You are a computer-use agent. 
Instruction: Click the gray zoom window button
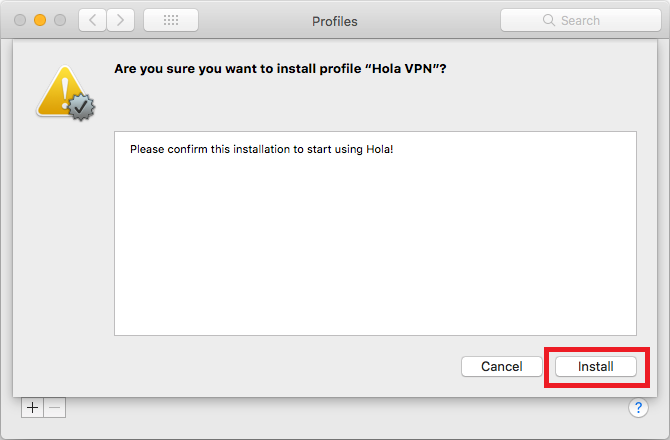60,20
